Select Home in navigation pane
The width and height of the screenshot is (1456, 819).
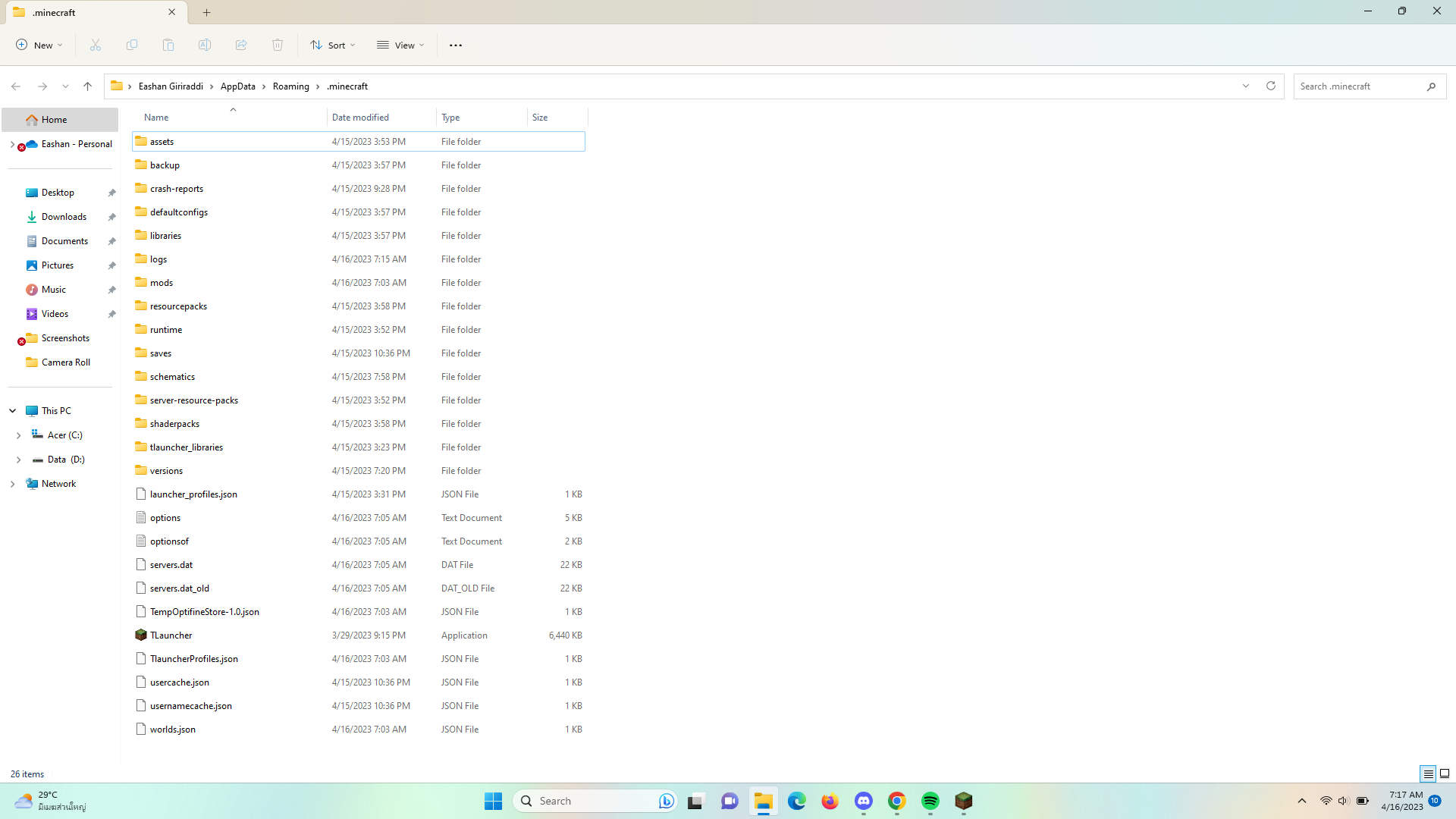click(60, 120)
